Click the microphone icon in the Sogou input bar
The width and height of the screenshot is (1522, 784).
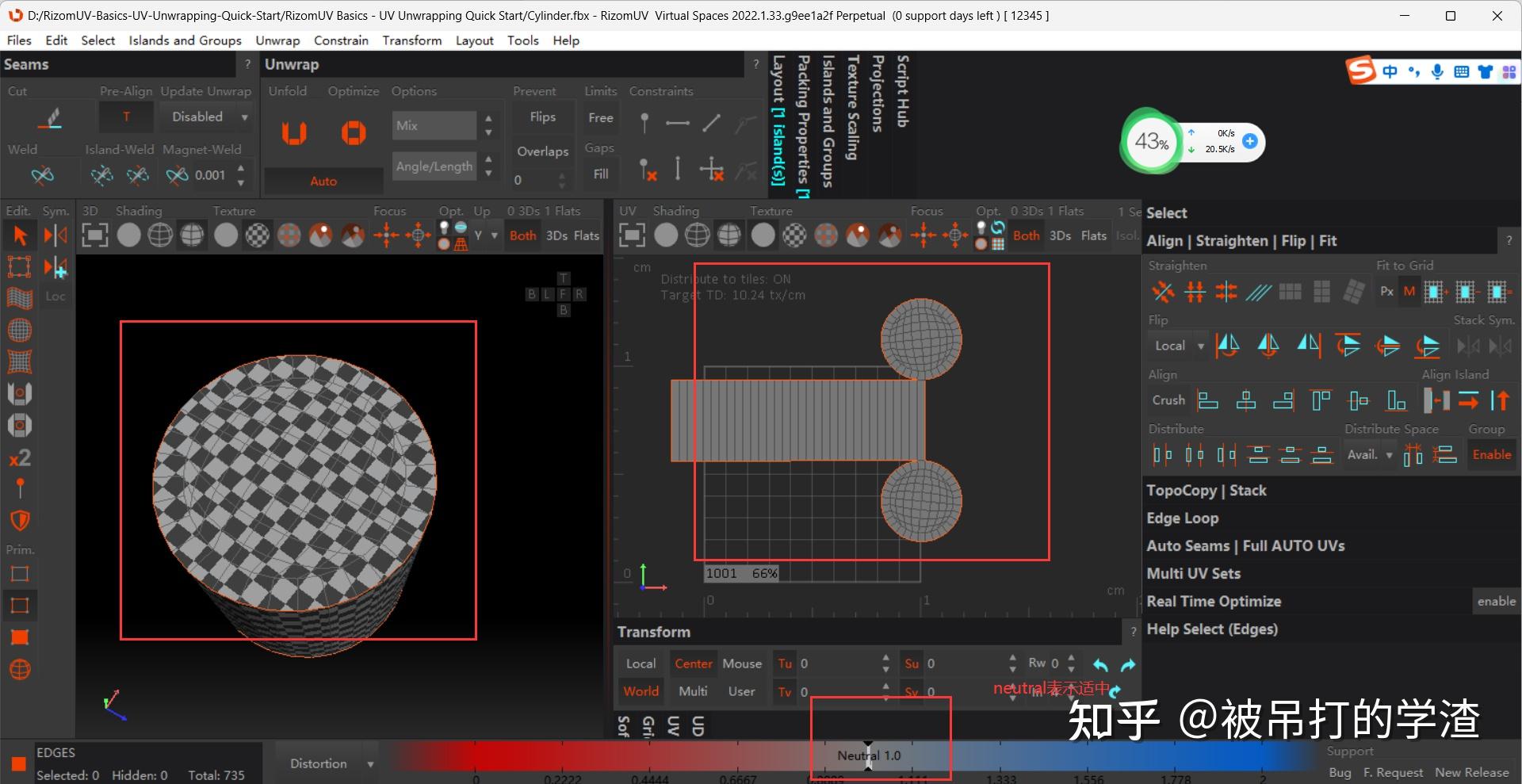(1437, 72)
